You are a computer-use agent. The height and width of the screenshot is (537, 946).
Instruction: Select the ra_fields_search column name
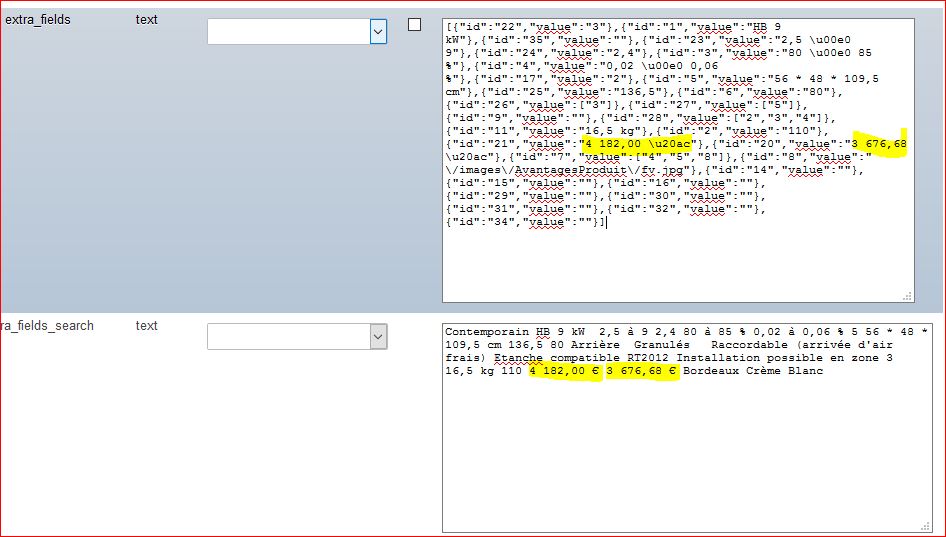pyautogui.click(x=47, y=326)
